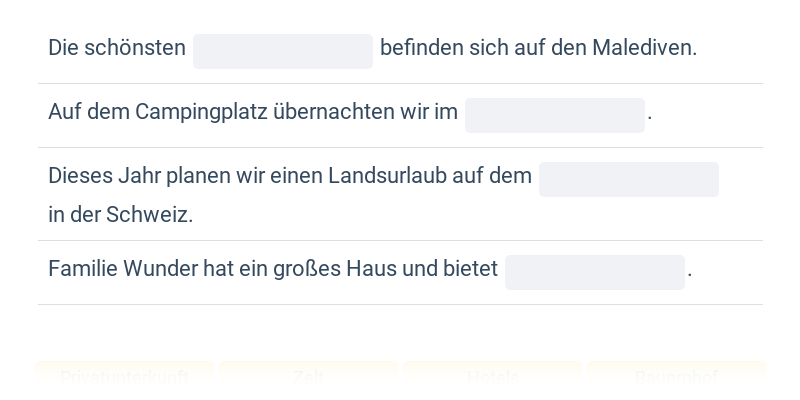Image resolution: width=800 pixels, height=400 pixels.
Task: Choose the "Zelt" word chip
Action: point(309,377)
